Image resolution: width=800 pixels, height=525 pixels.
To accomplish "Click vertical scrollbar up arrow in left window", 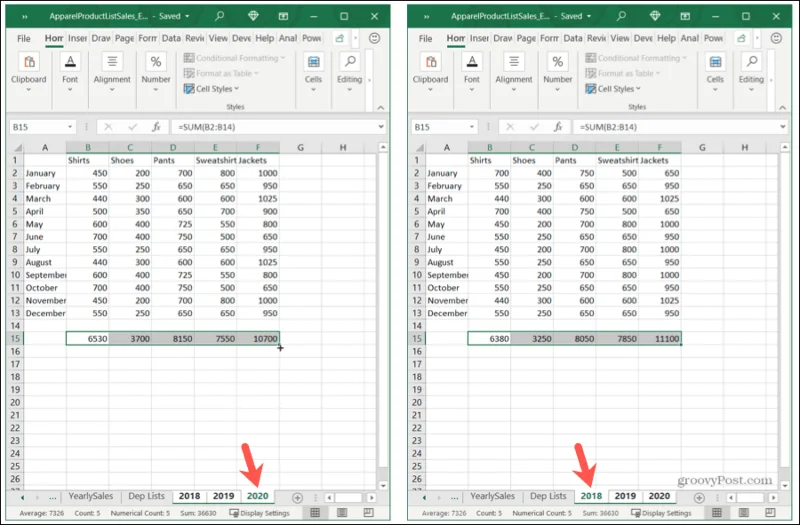I will pos(383,147).
